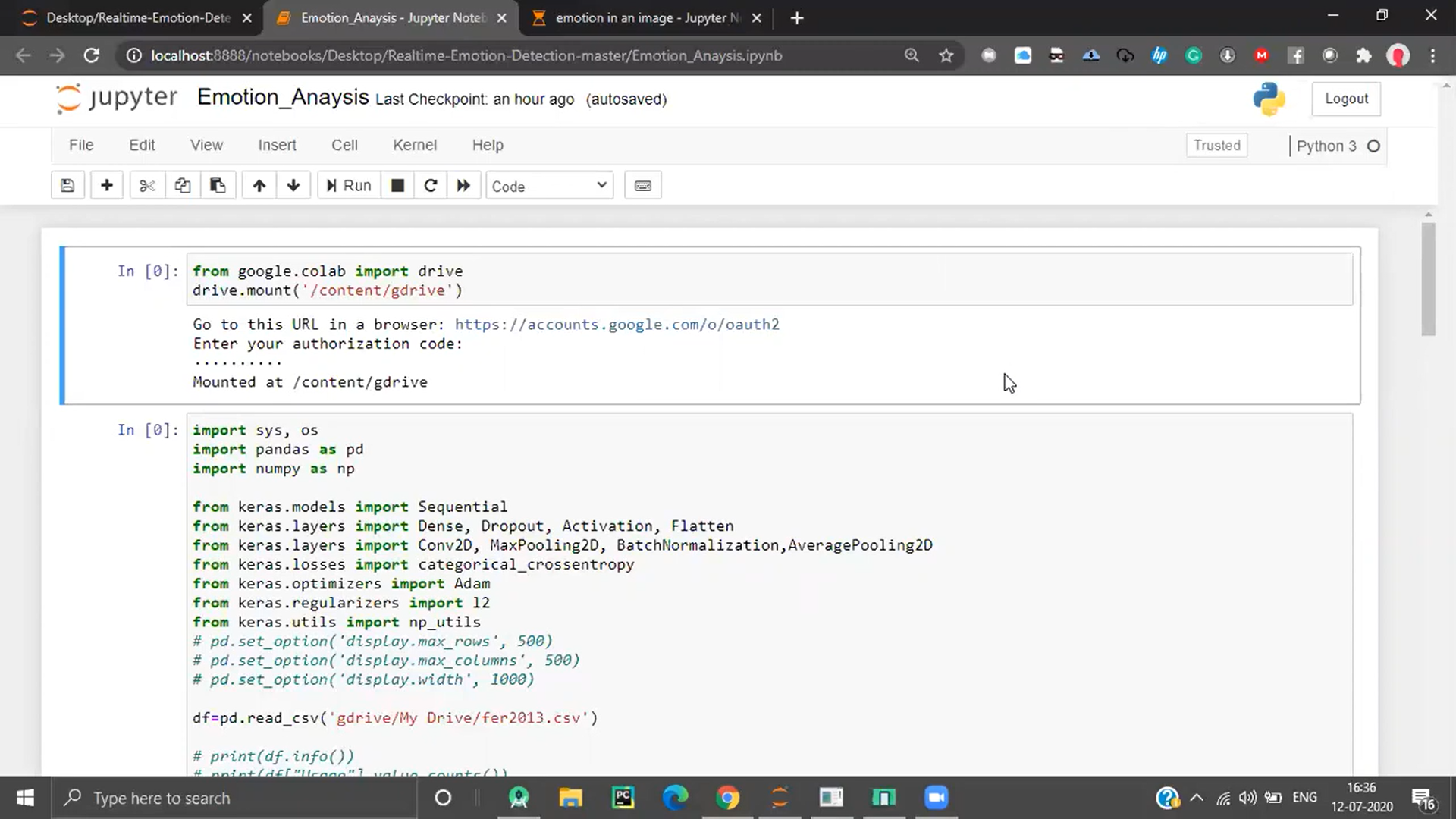
Task: Open the accounts.google.com oauth2 link
Action: [617, 325]
